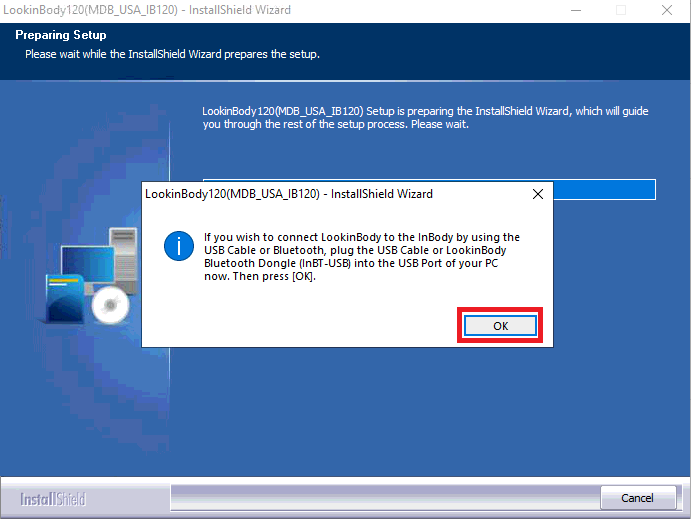Minimize the InstallShield Wizard window

[x=576, y=10]
